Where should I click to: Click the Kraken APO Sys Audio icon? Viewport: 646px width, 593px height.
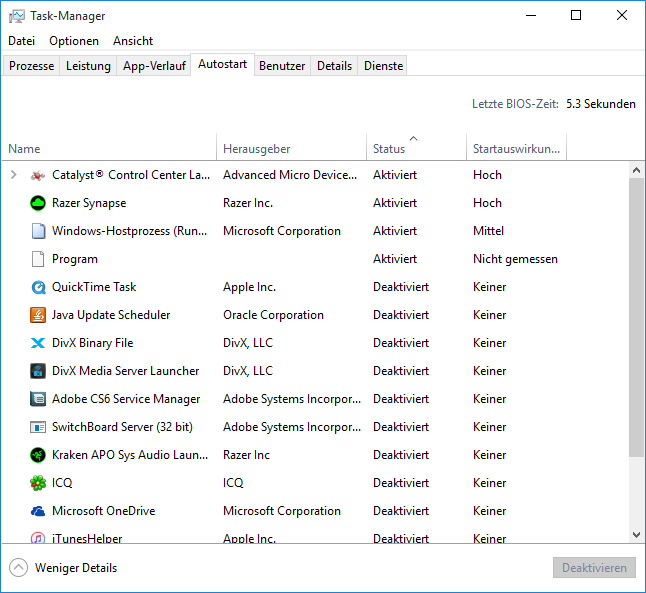coord(38,455)
